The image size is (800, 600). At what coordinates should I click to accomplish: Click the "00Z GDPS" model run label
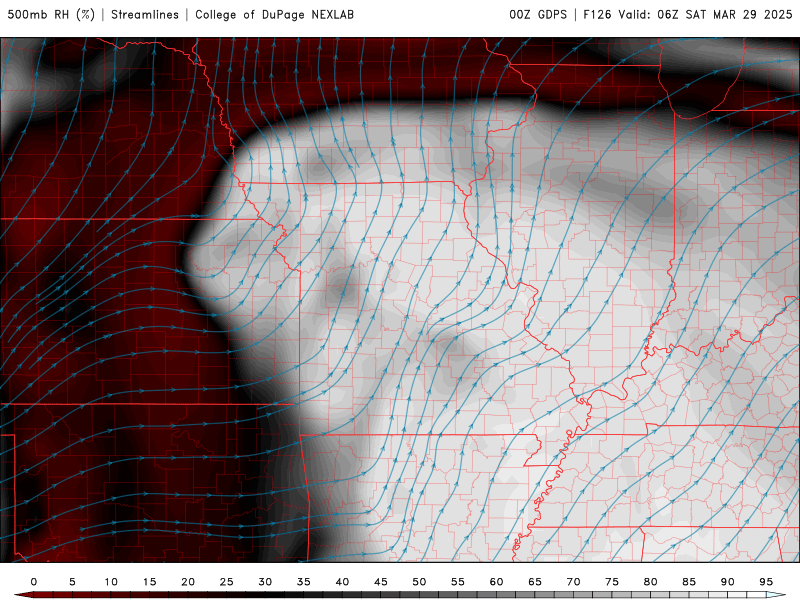[538, 15]
